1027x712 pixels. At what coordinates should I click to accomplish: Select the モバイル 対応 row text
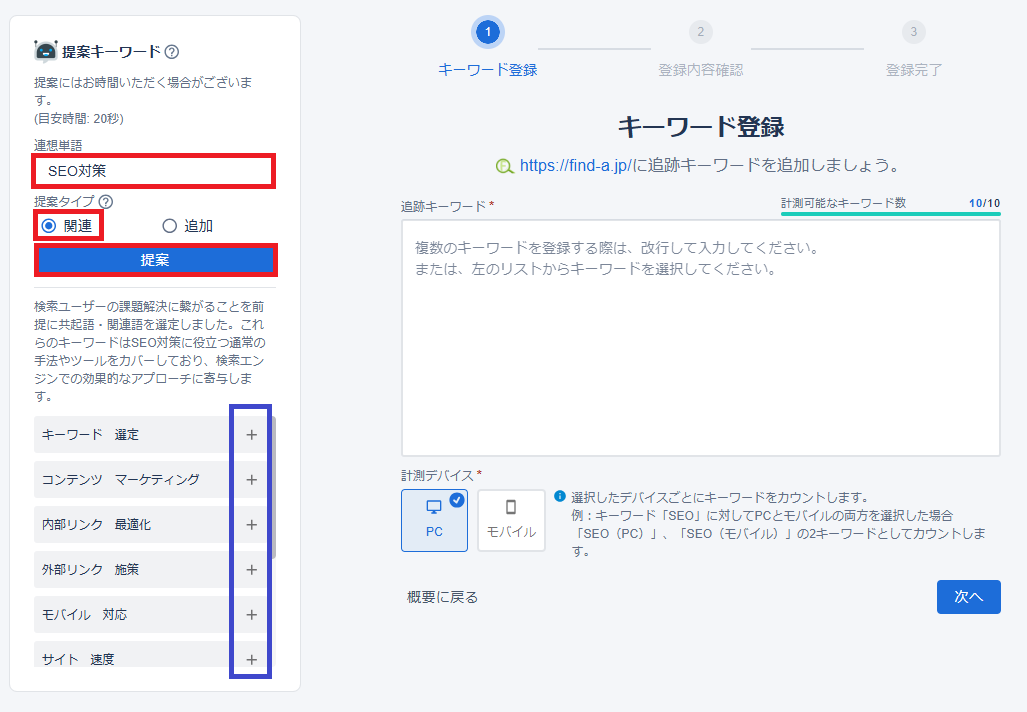click(84, 615)
